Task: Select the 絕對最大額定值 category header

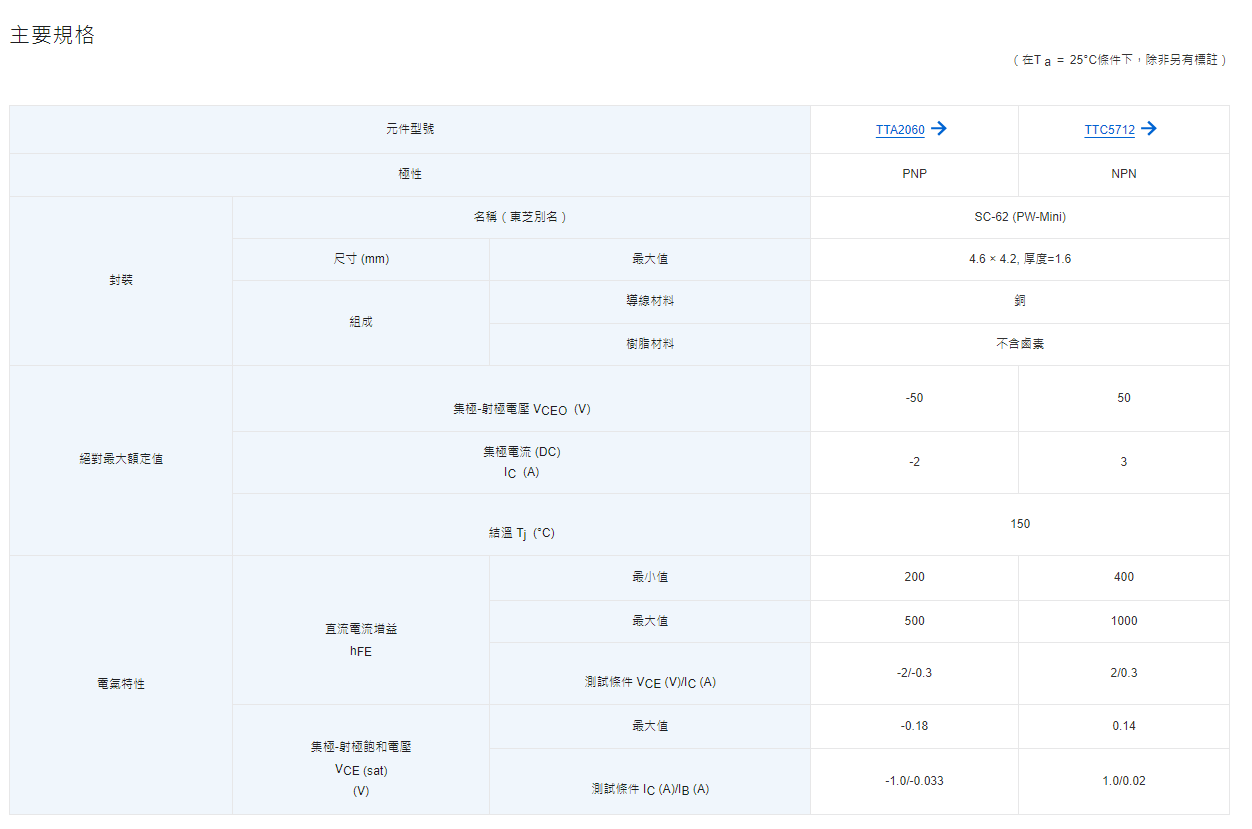Action: point(121,460)
